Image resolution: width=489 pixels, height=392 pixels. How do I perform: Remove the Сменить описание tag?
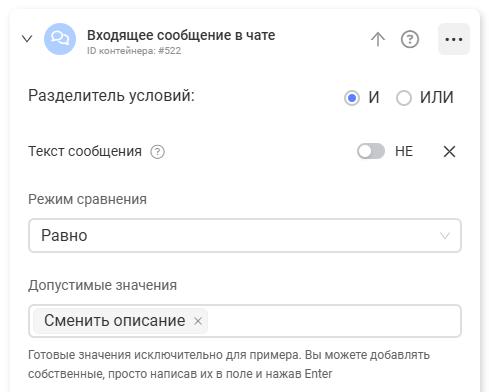click(198, 321)
